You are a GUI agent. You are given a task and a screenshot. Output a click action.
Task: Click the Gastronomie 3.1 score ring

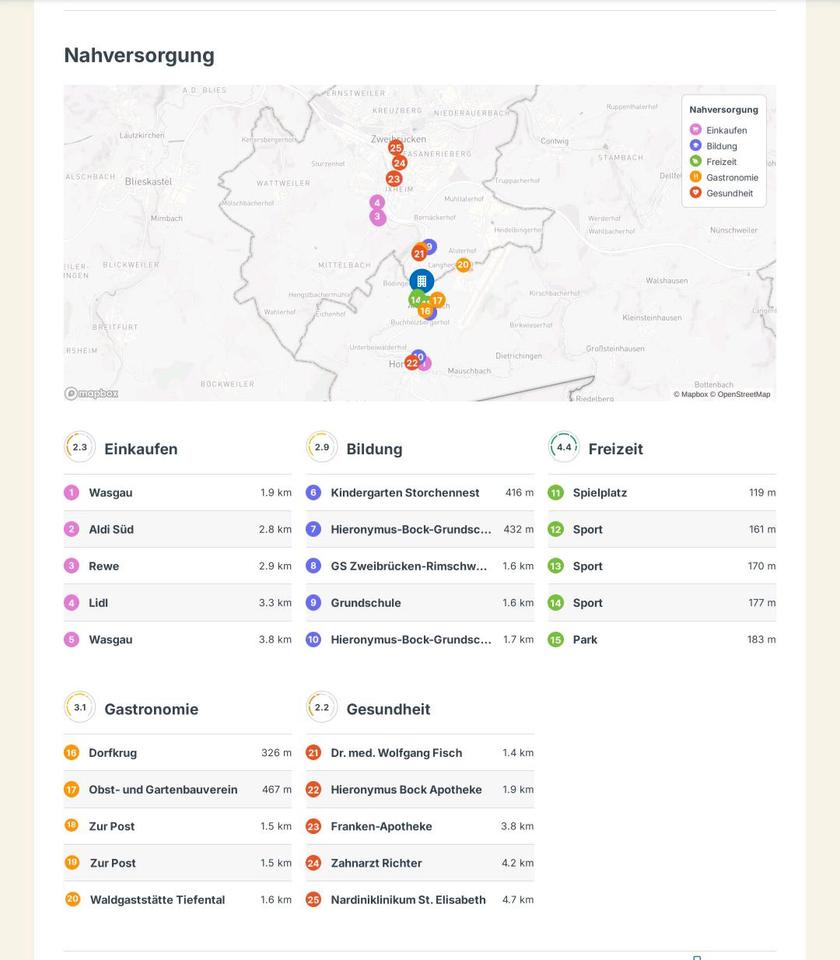[80, 708]
